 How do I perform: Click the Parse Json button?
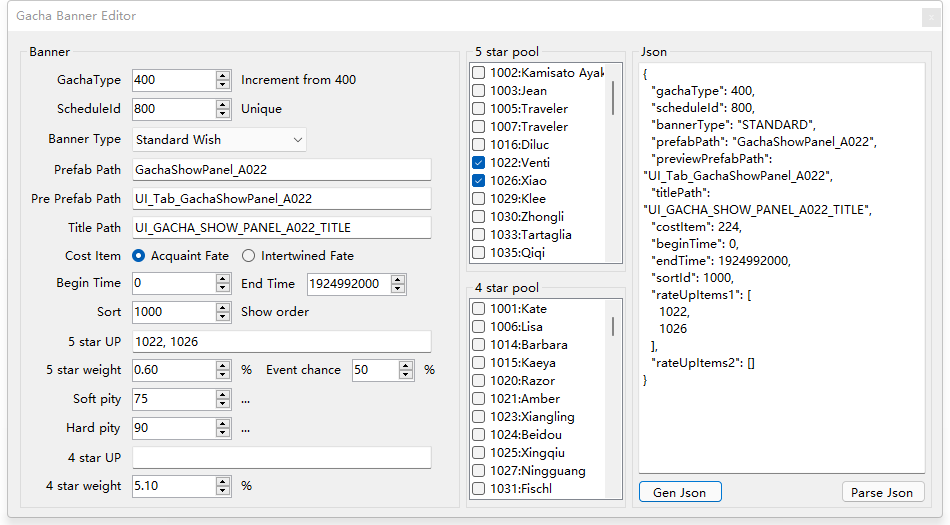click(x=882, y=492)
